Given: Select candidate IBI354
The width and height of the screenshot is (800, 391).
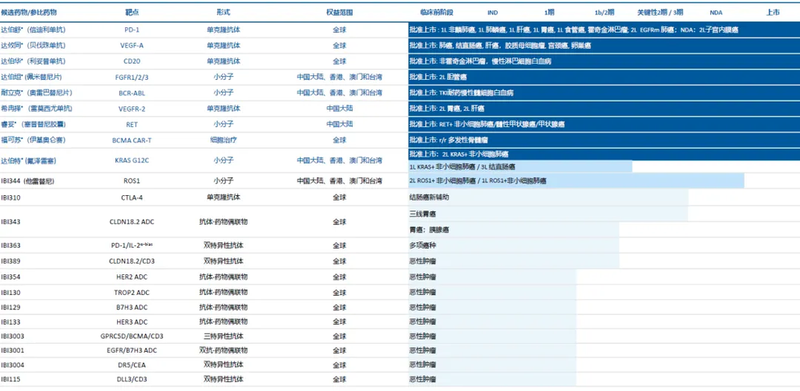Looking at the screenshot, I should pos(10,277).
